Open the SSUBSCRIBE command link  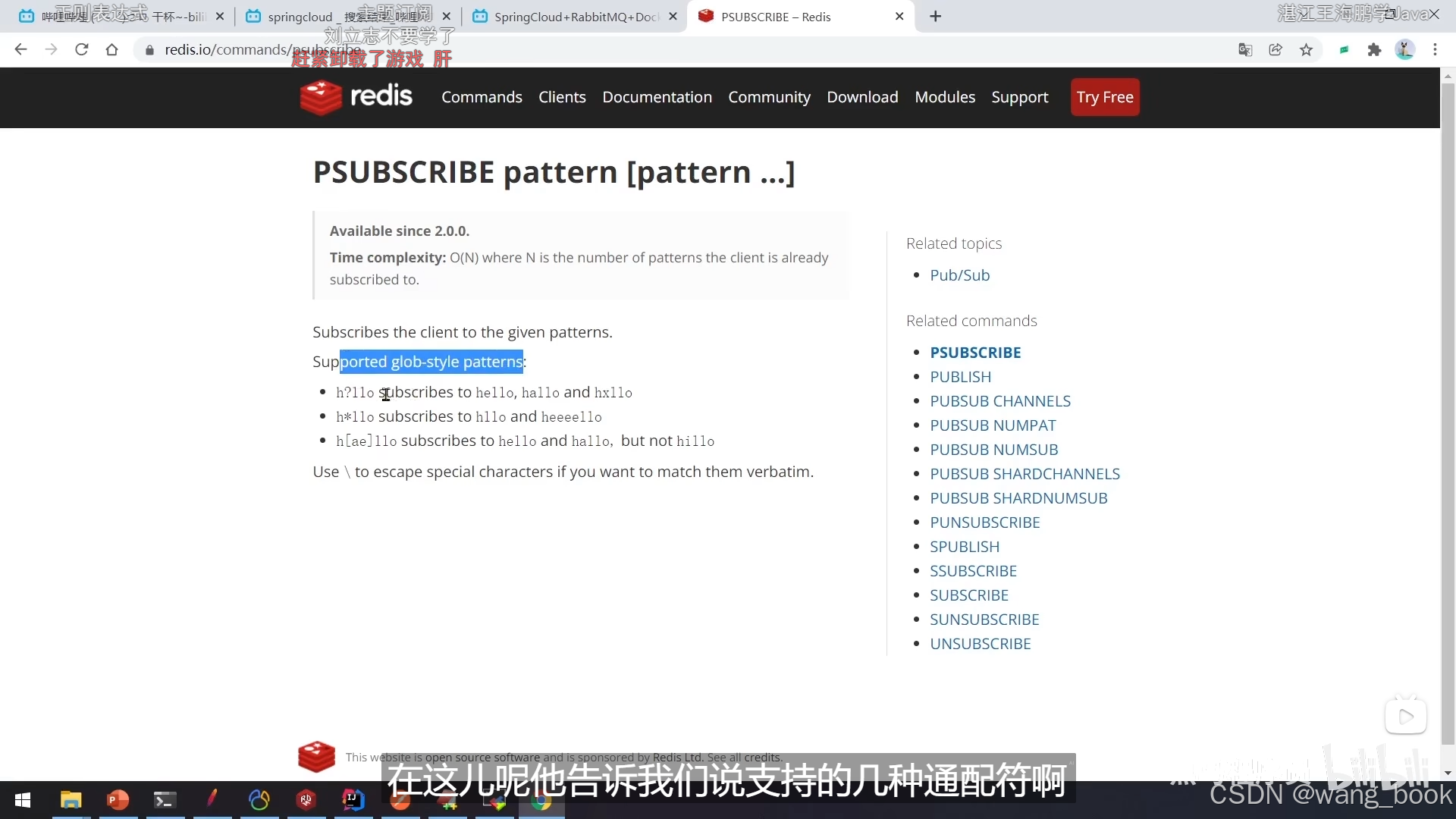click(973, 571)
